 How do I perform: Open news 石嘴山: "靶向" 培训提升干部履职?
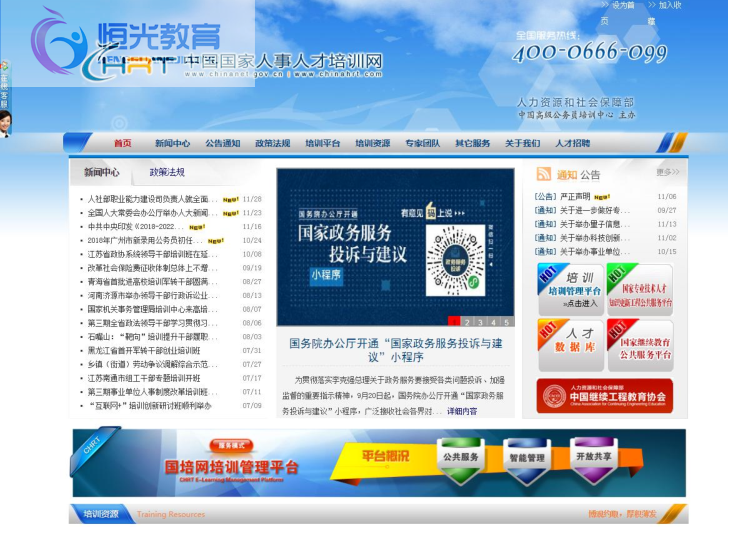pyautogui.click(x=152, y=337)
